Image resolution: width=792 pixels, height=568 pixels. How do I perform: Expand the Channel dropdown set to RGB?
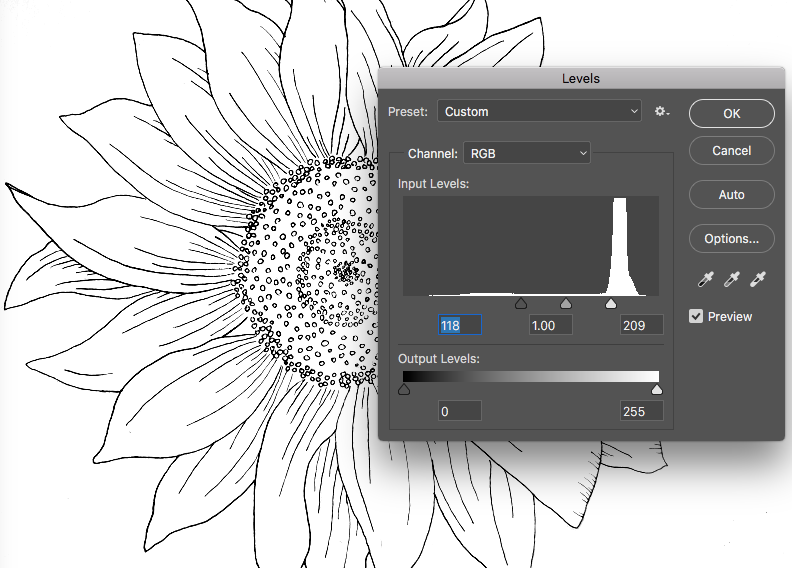coord(526,154)
